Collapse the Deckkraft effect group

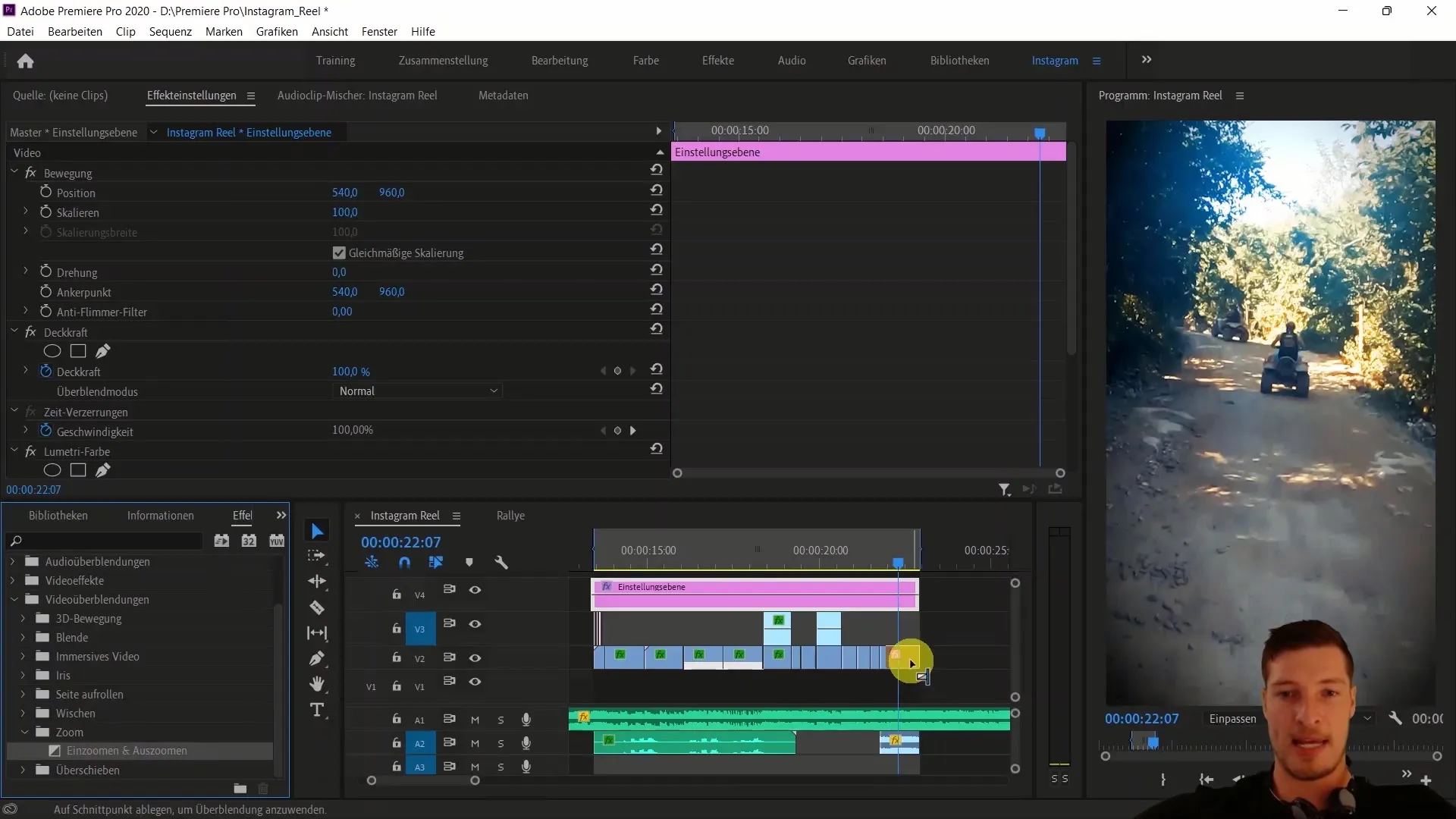(14, 331)
